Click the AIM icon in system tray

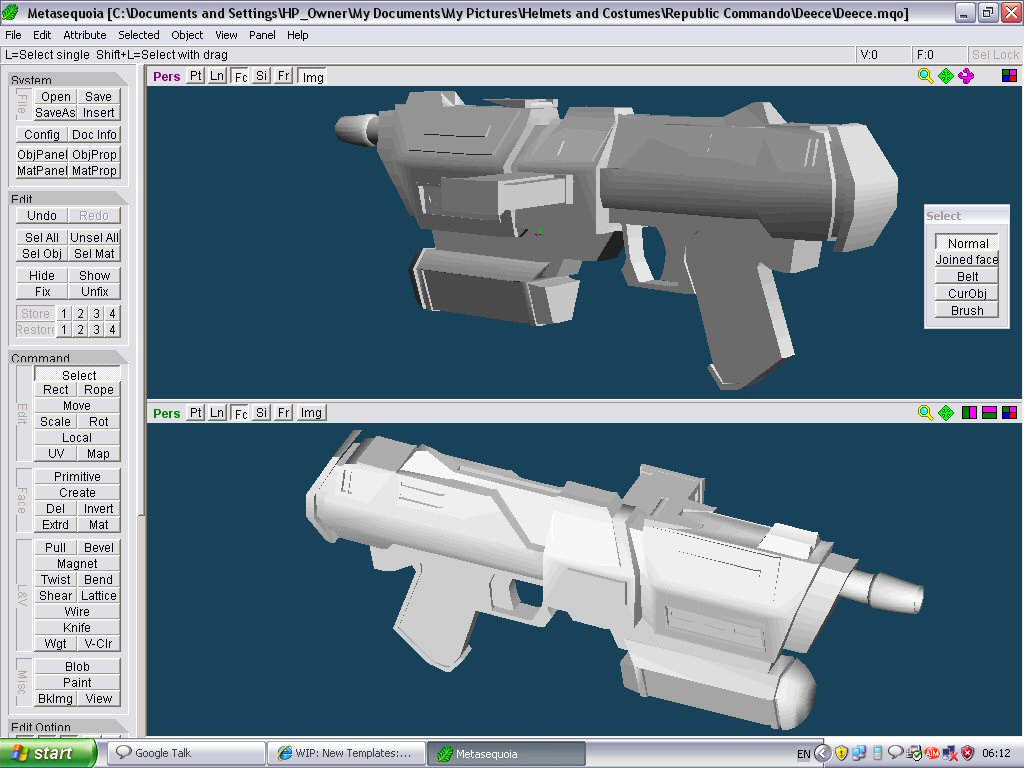932,753
